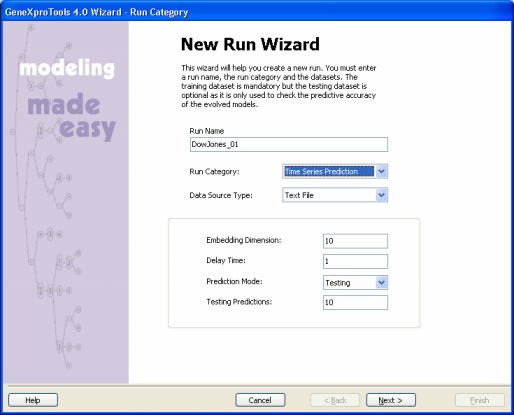Focus the Delay Time text box
This screenshot has height=415, width=514.
coord(355,261)
